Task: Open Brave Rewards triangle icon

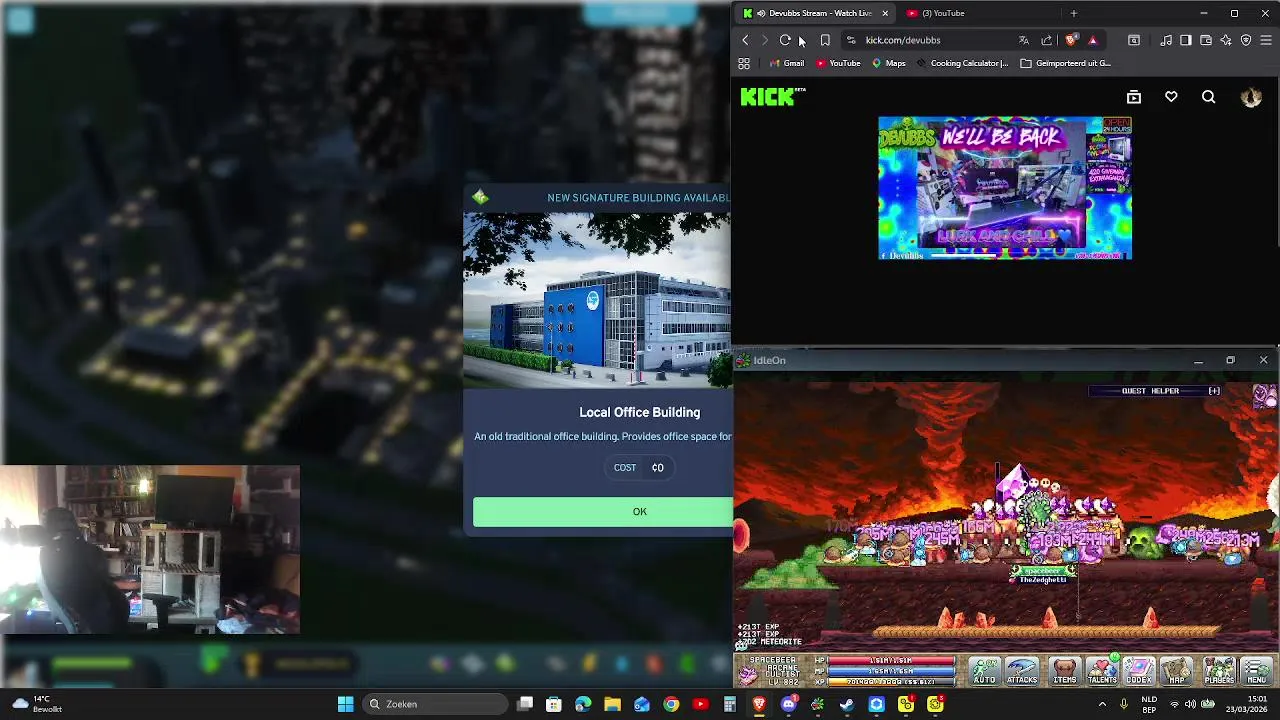Action: coord(1092,40)
